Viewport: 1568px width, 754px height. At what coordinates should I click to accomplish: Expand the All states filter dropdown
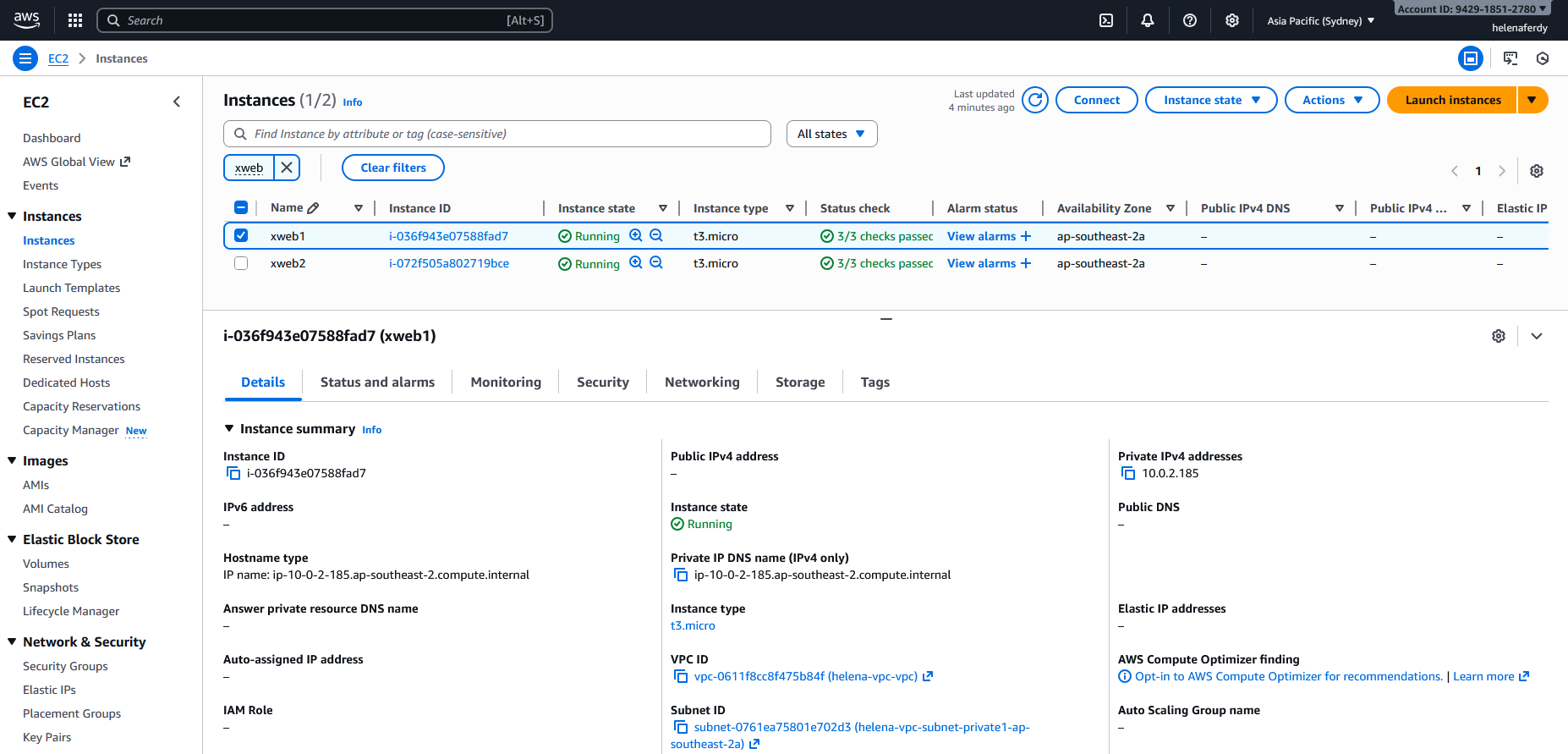click(x=831, y=134)
